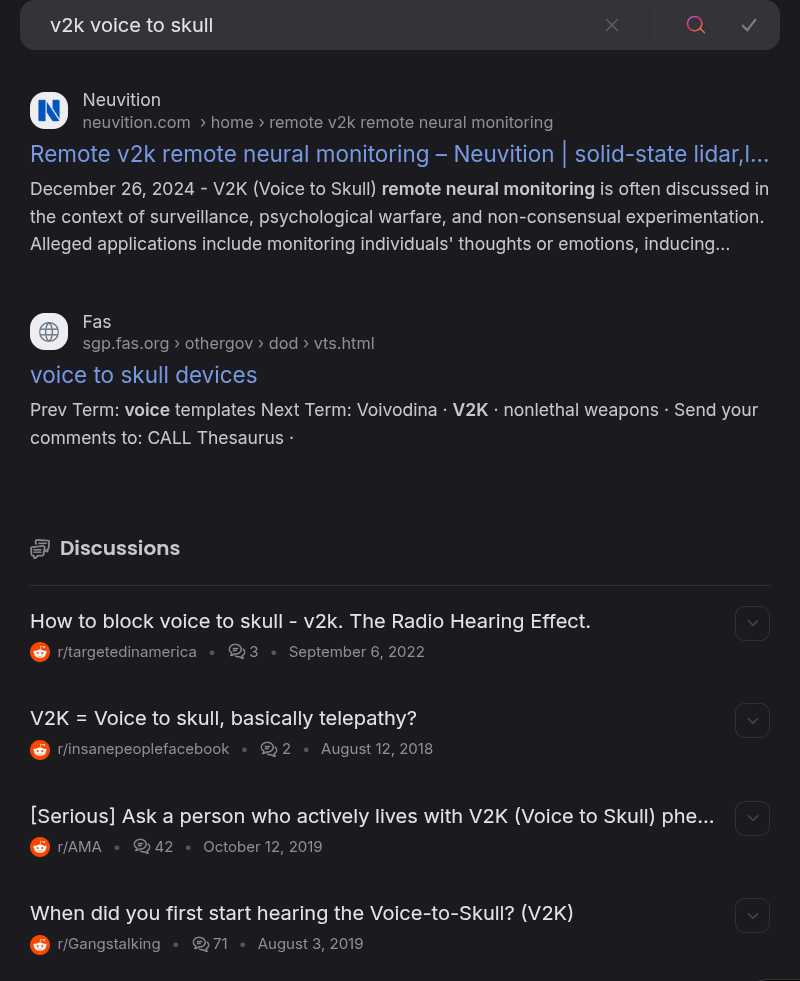Expand "How to block voice to skull" discussion
This screenshot has height=981, width=800.
coord(752,623)
